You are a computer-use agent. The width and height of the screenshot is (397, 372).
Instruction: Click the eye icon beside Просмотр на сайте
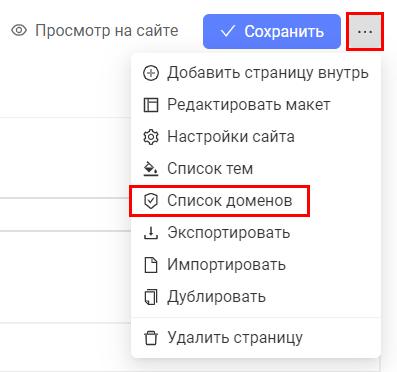pyautogui.click(x=19, y=31)
